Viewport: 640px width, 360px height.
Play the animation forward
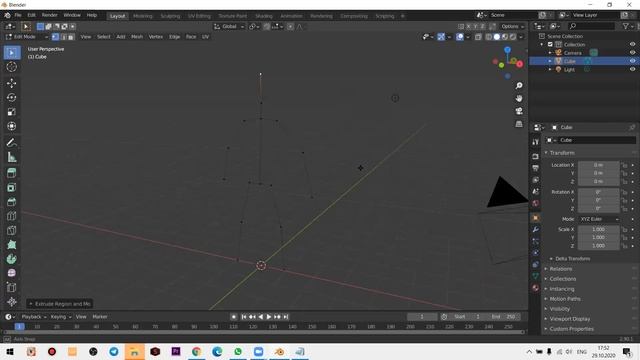pos(269,317)
